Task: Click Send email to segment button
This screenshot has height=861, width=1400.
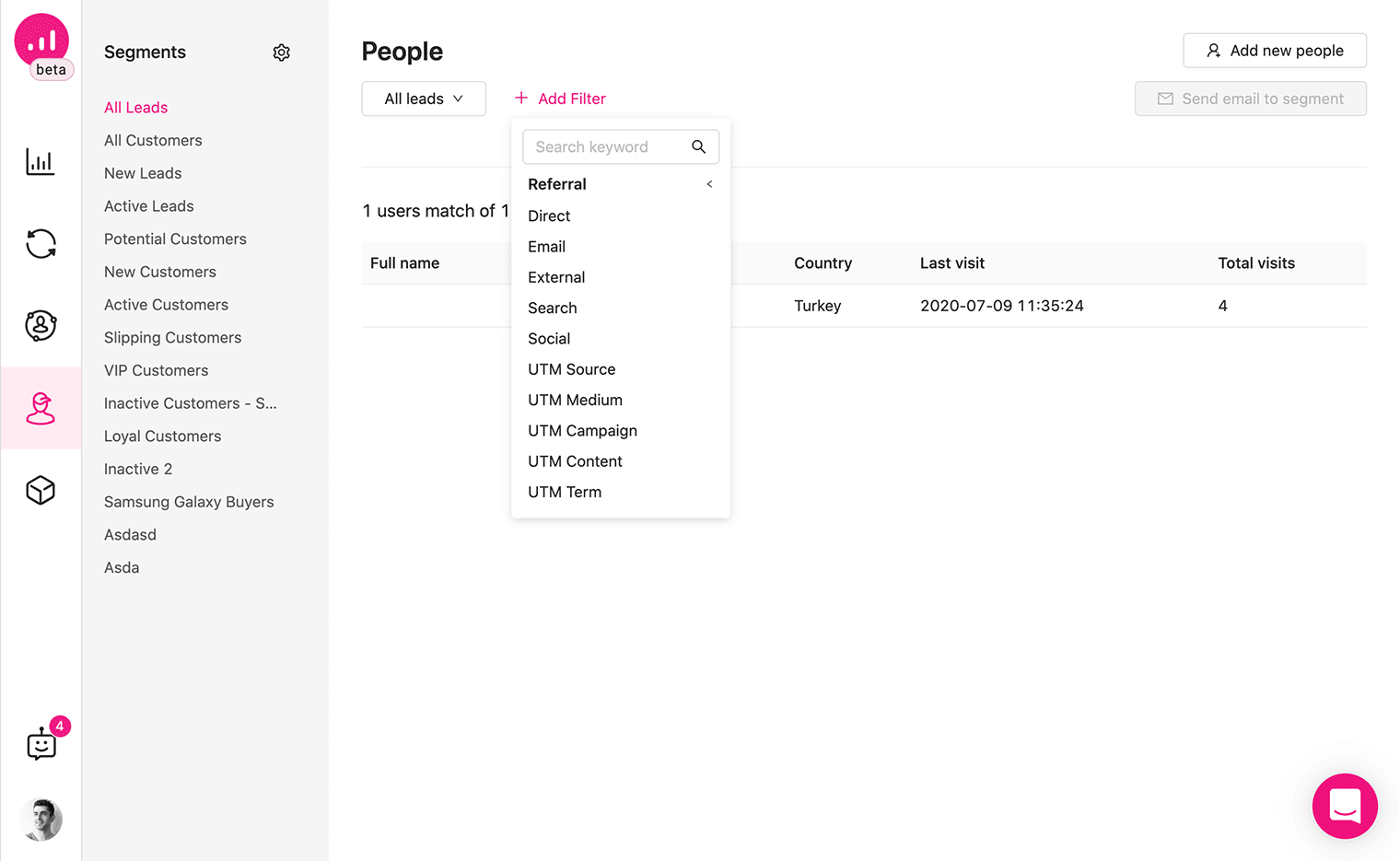Action: tap(1251, 99)
